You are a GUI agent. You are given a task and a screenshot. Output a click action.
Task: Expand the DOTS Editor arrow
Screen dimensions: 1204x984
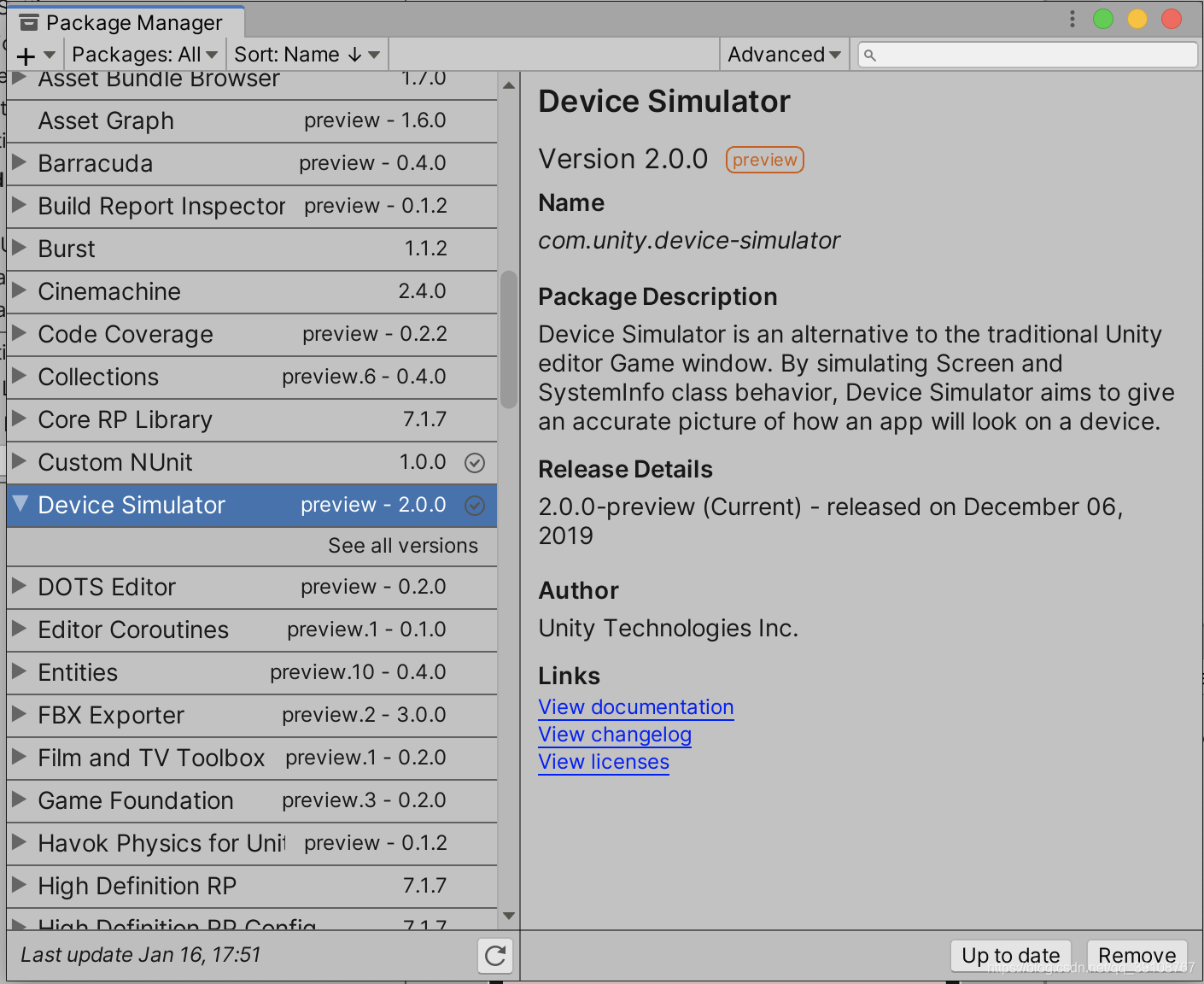tap(19, 585)
